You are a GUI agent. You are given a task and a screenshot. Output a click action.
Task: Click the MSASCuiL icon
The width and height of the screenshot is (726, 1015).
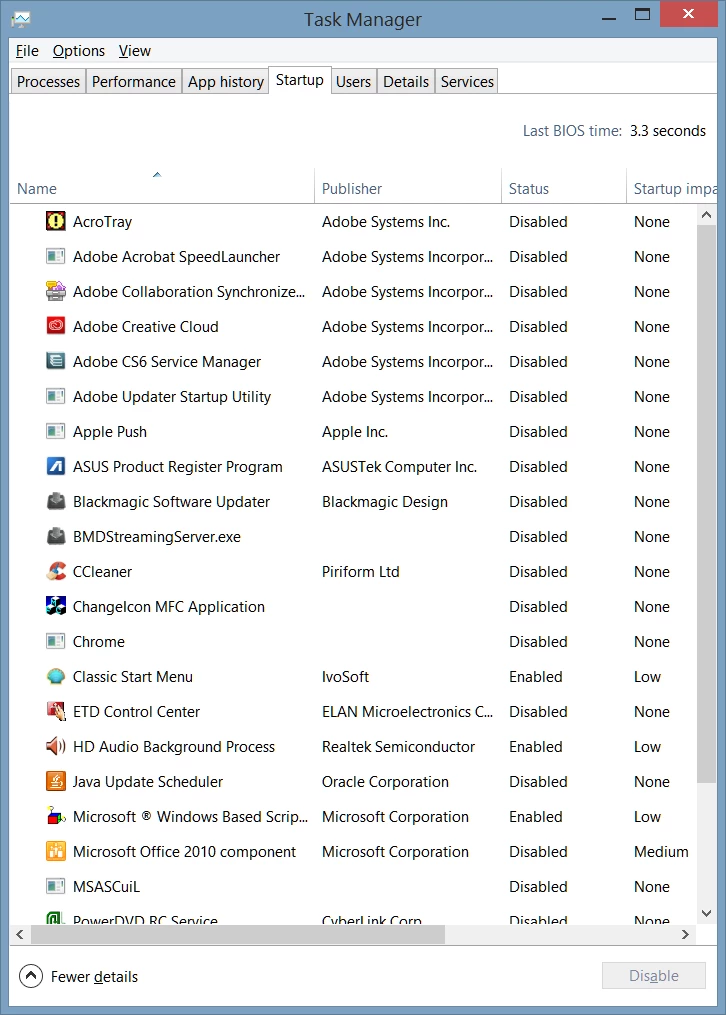[x=56, y=886]
